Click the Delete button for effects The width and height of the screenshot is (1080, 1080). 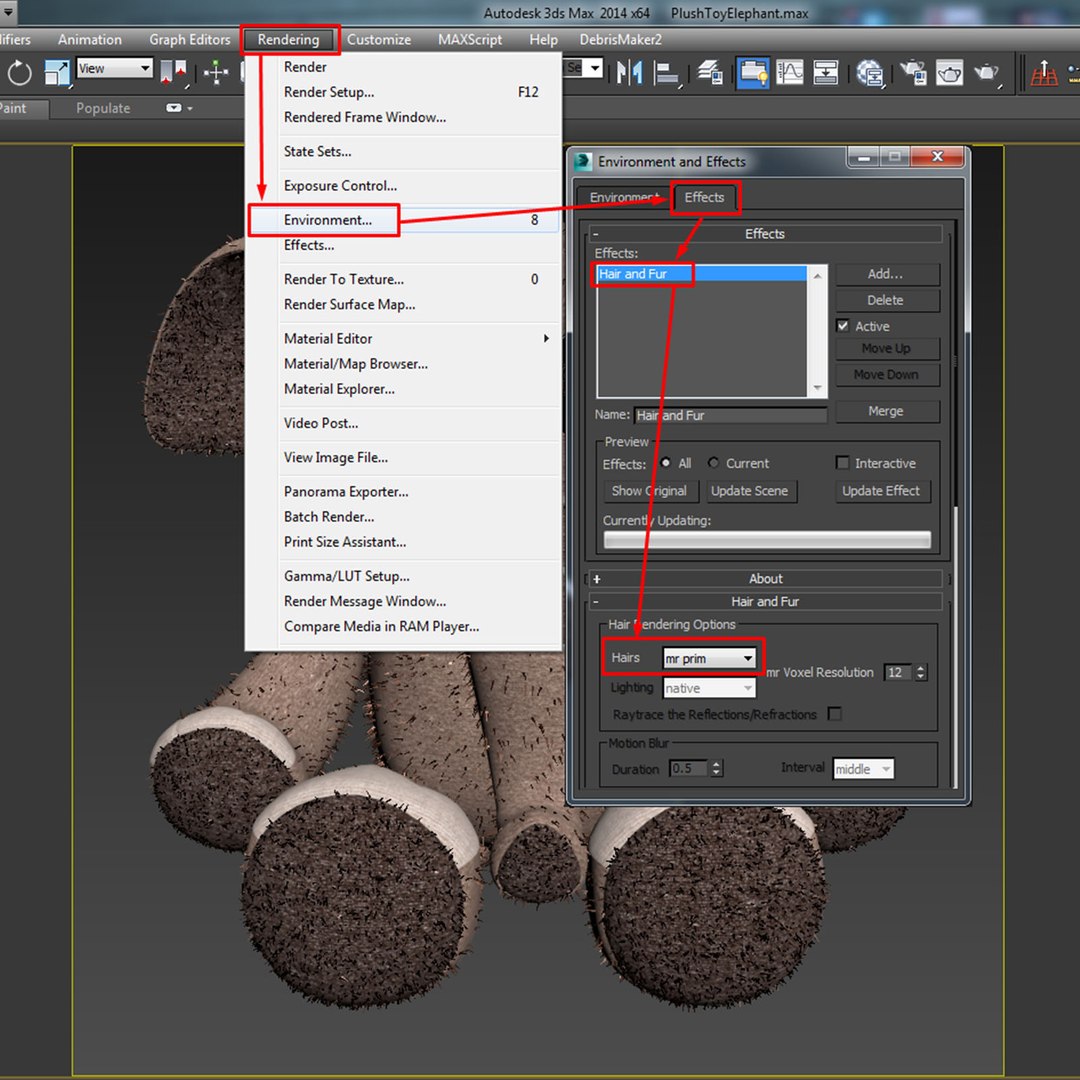tap(887, 300)
